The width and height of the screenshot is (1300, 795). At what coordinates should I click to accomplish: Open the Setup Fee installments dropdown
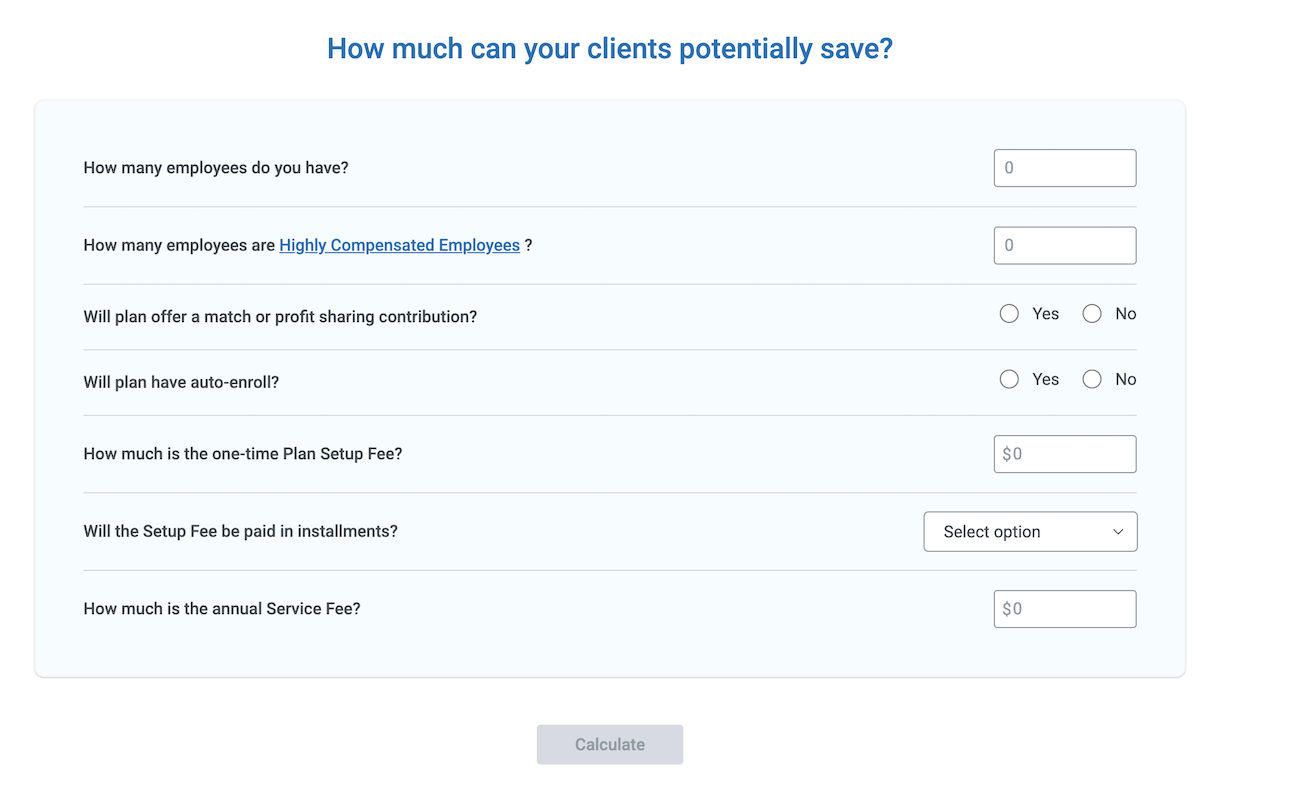[1030, 532]
